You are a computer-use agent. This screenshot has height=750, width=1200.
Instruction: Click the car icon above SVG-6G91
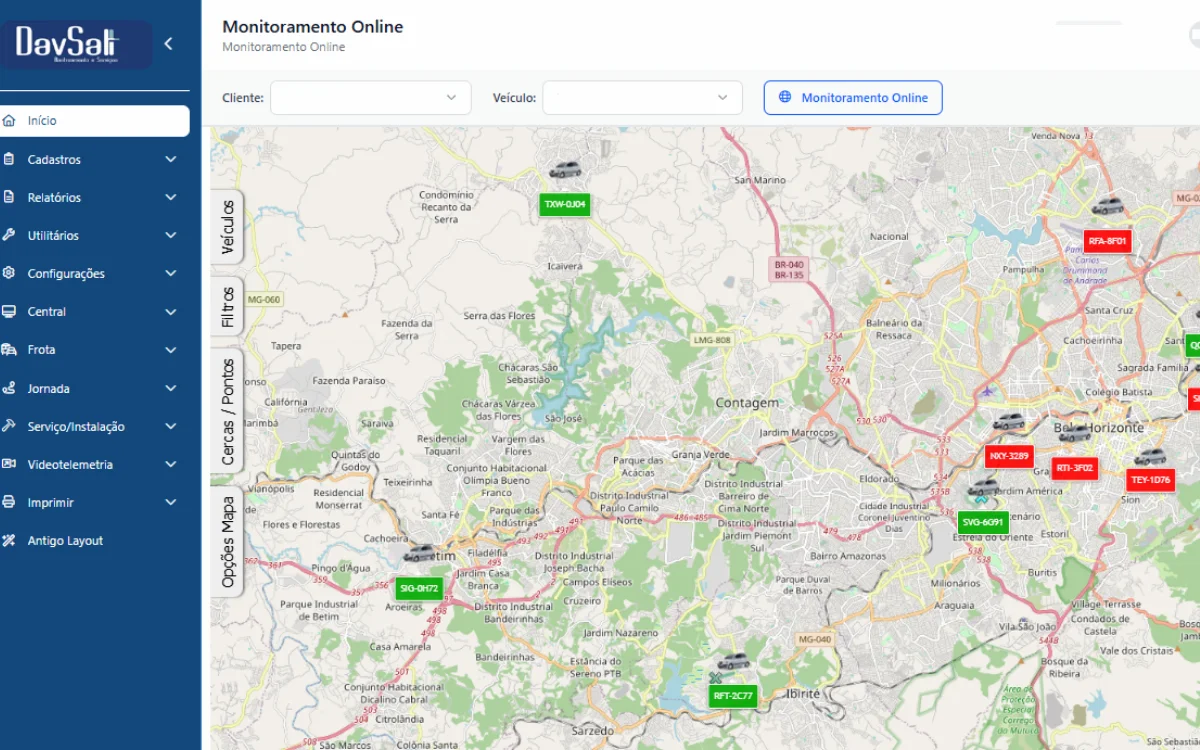[983, 487]
